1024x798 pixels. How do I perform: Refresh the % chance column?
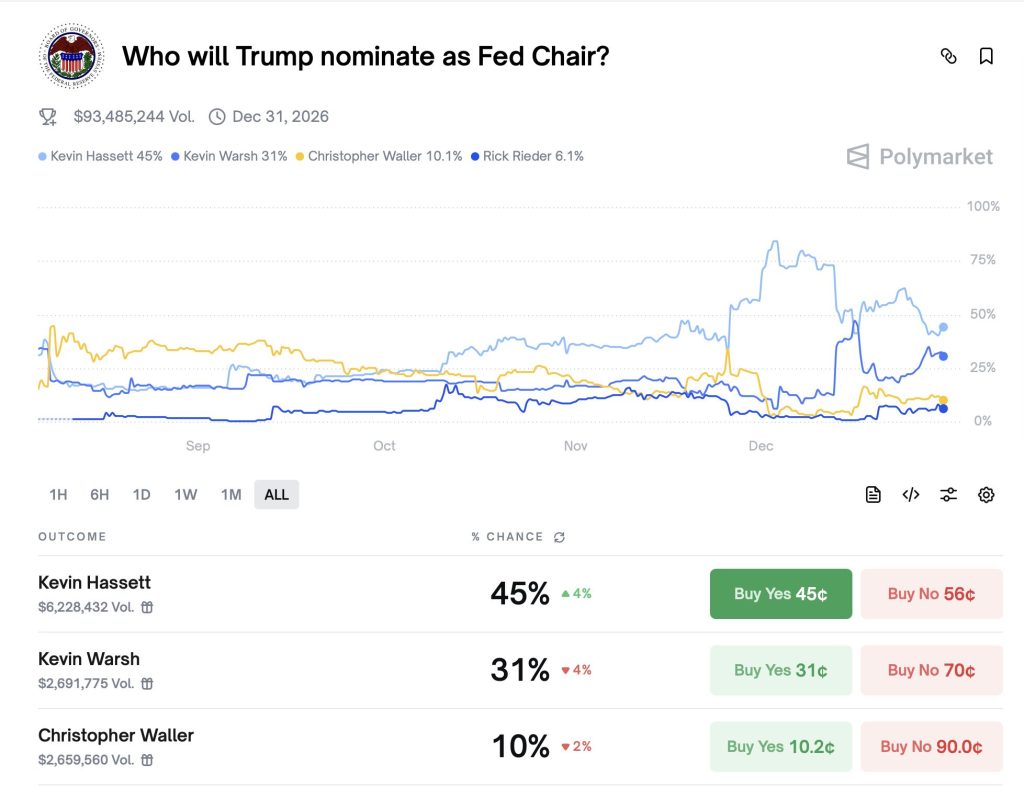[559, 537]
